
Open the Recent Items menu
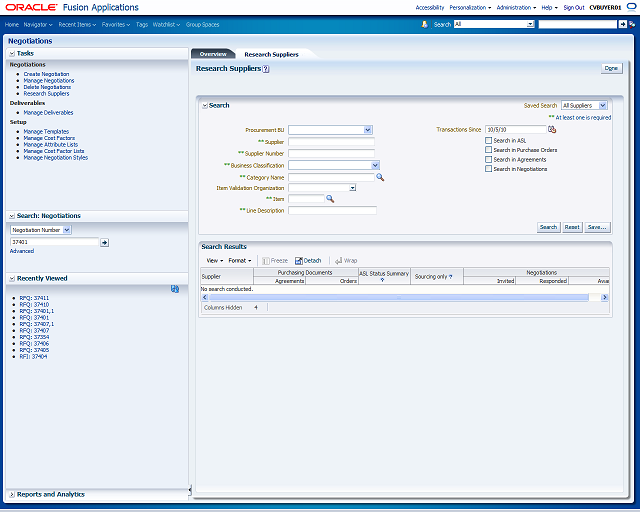click(77, 24)
